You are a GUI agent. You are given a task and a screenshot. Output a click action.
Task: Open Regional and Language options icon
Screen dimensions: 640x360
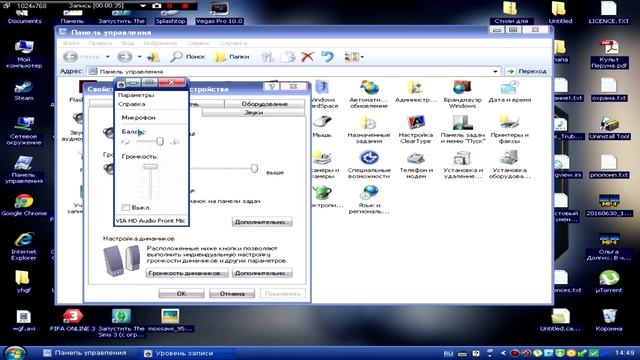[369, 199]
